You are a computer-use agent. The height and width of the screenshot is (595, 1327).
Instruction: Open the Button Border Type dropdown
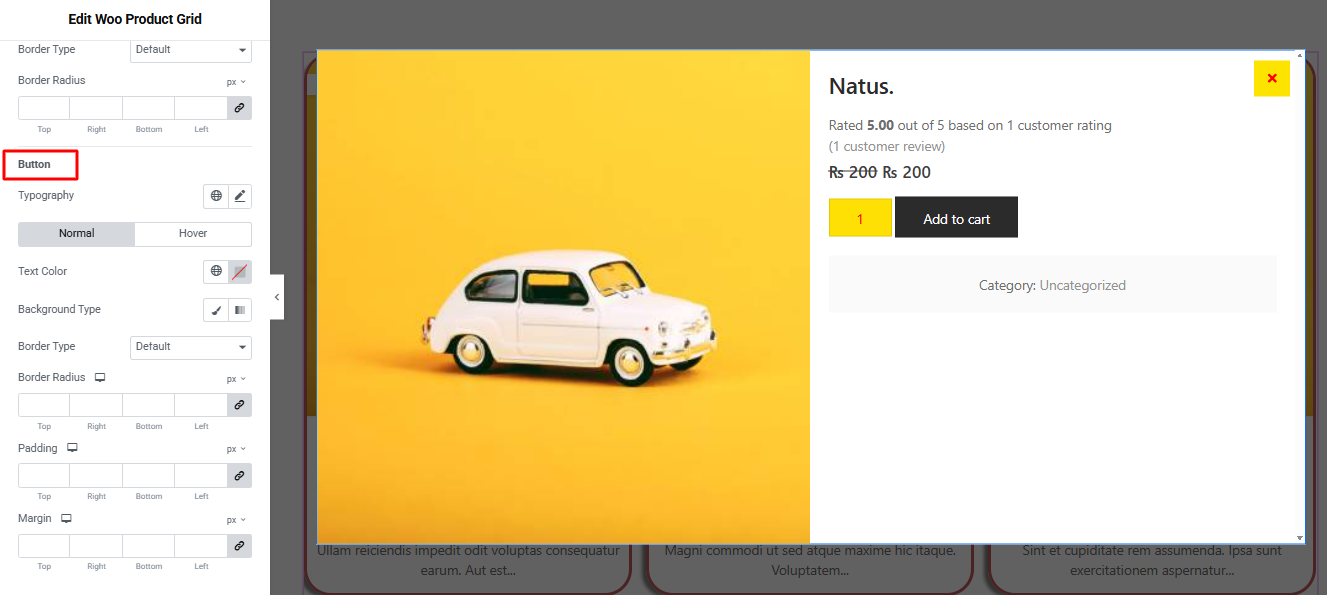click(x=191, y=347)
